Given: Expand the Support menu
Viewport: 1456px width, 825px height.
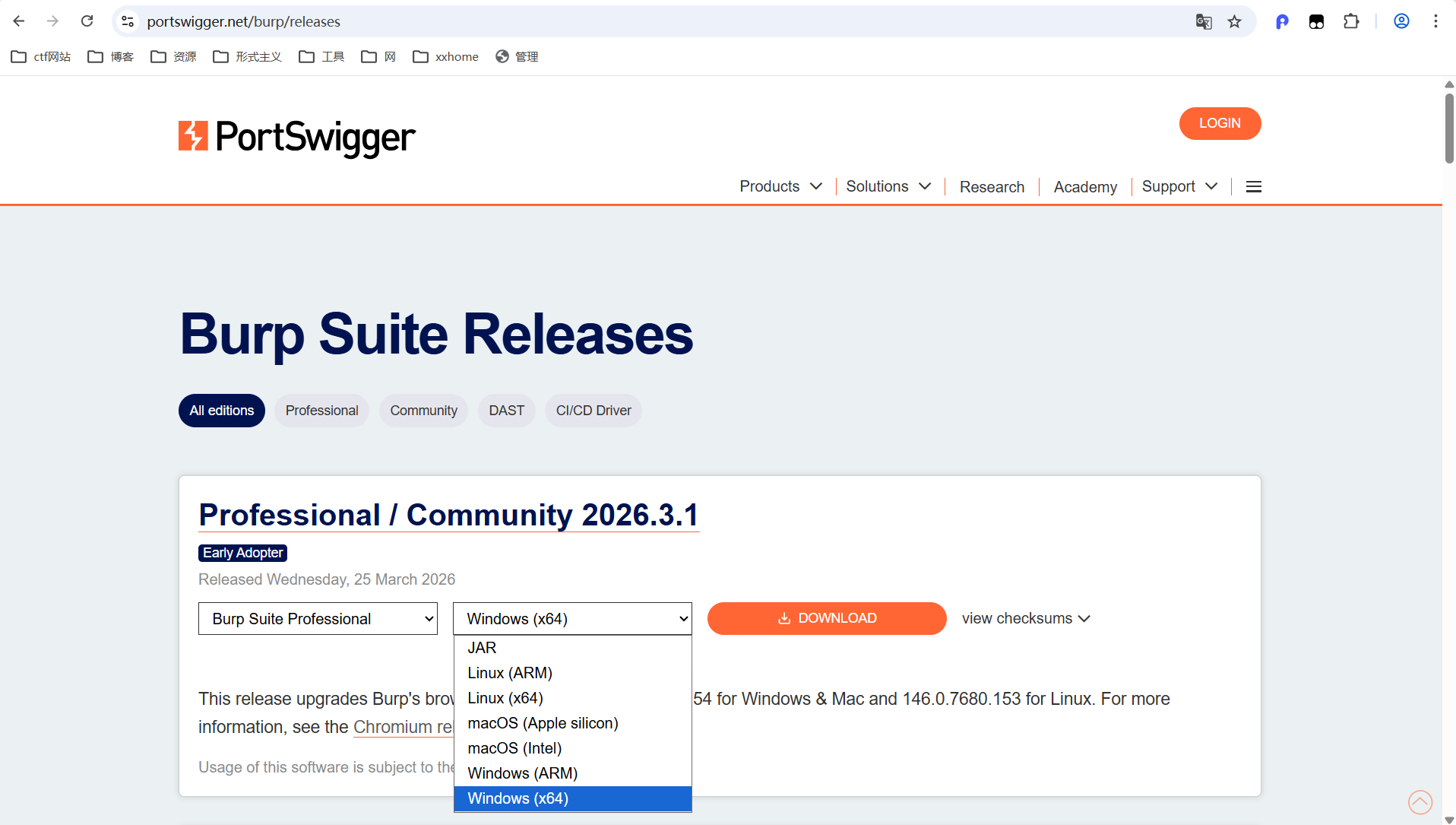Looking at the screenshot, I should coord(1180,187).
